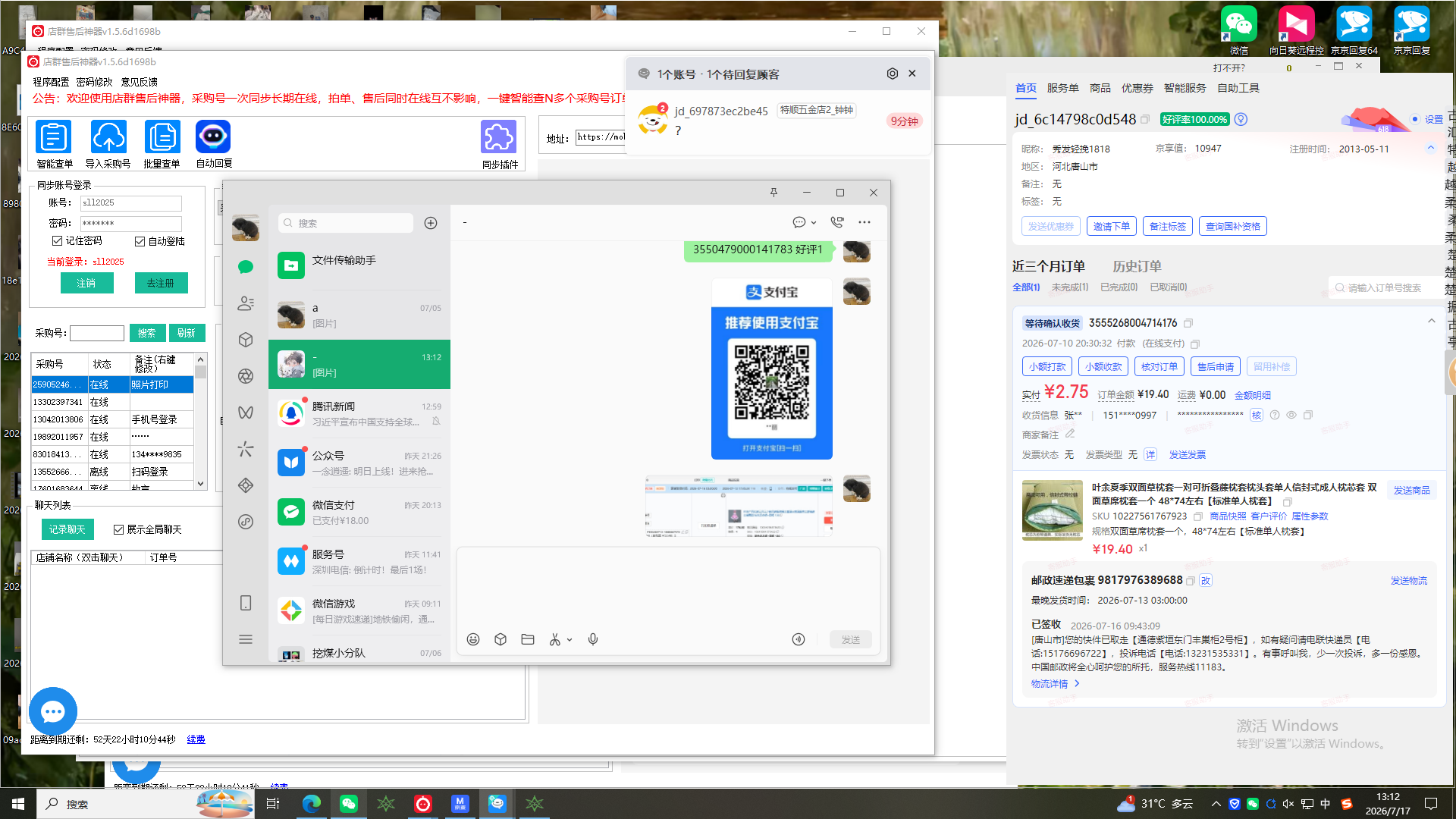Open WeChat hamburger menu at sidebar bottom

point(246,639)
